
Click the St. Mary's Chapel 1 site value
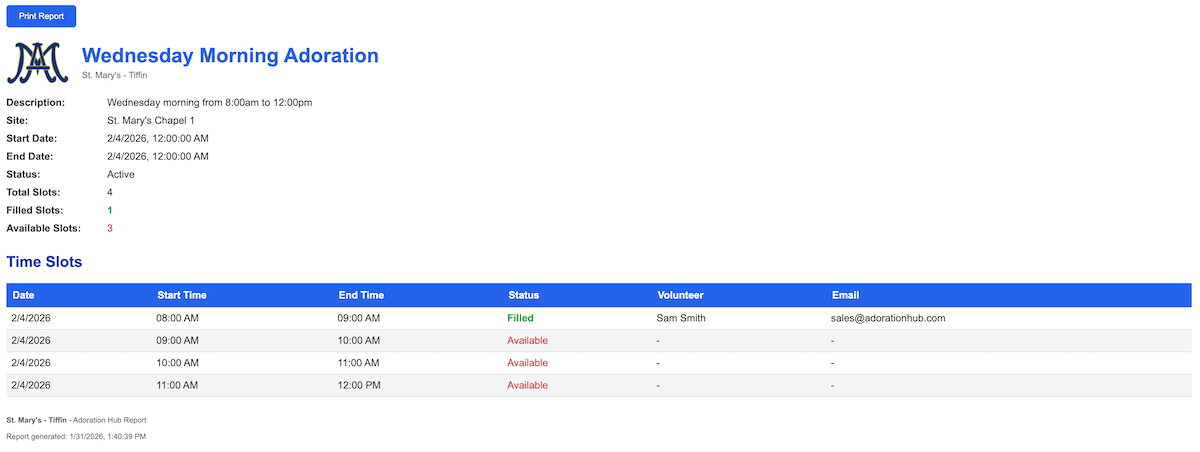150,120
